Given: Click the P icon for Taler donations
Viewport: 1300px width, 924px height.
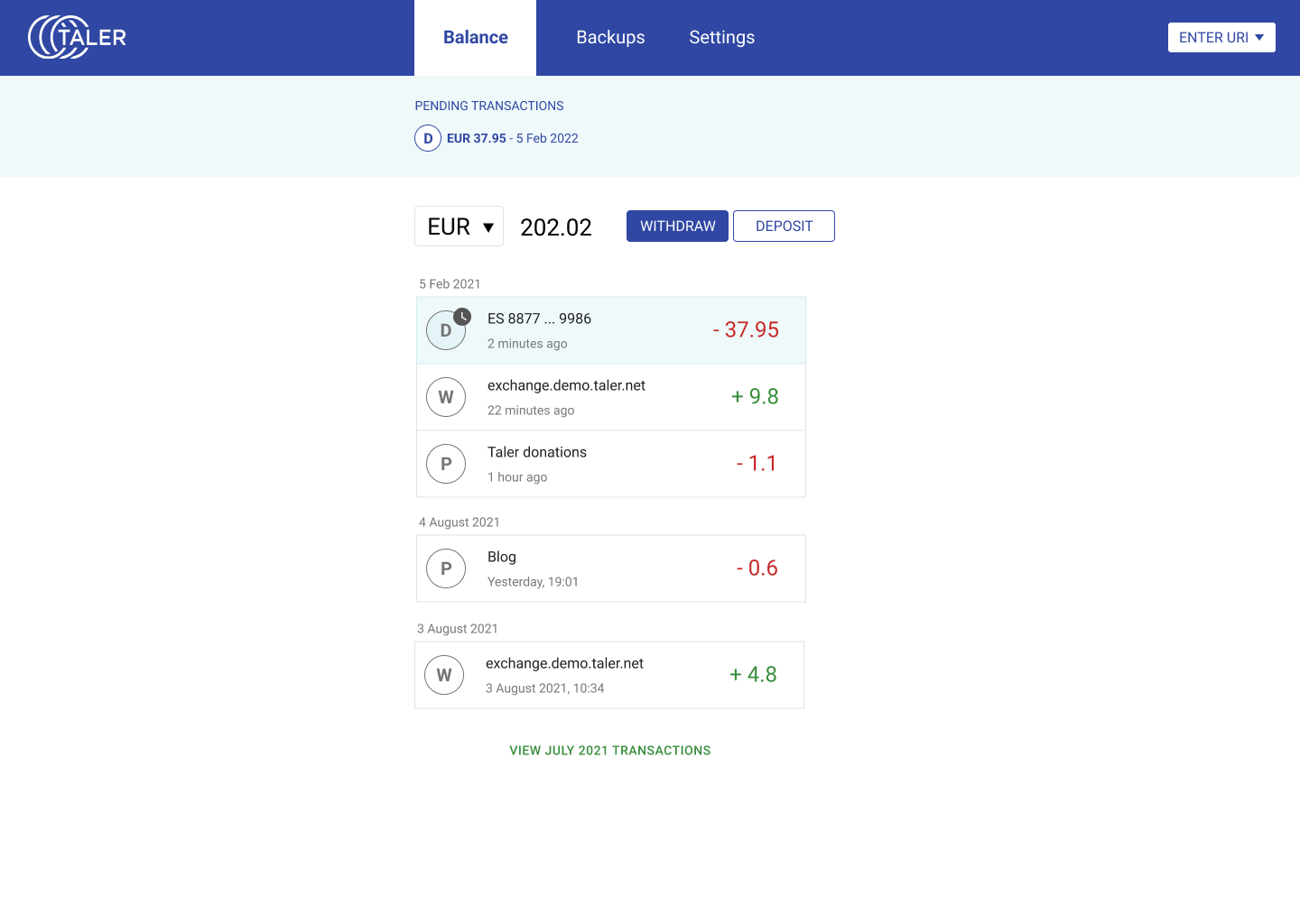Looking at the screenshot, I should (446, 464).
